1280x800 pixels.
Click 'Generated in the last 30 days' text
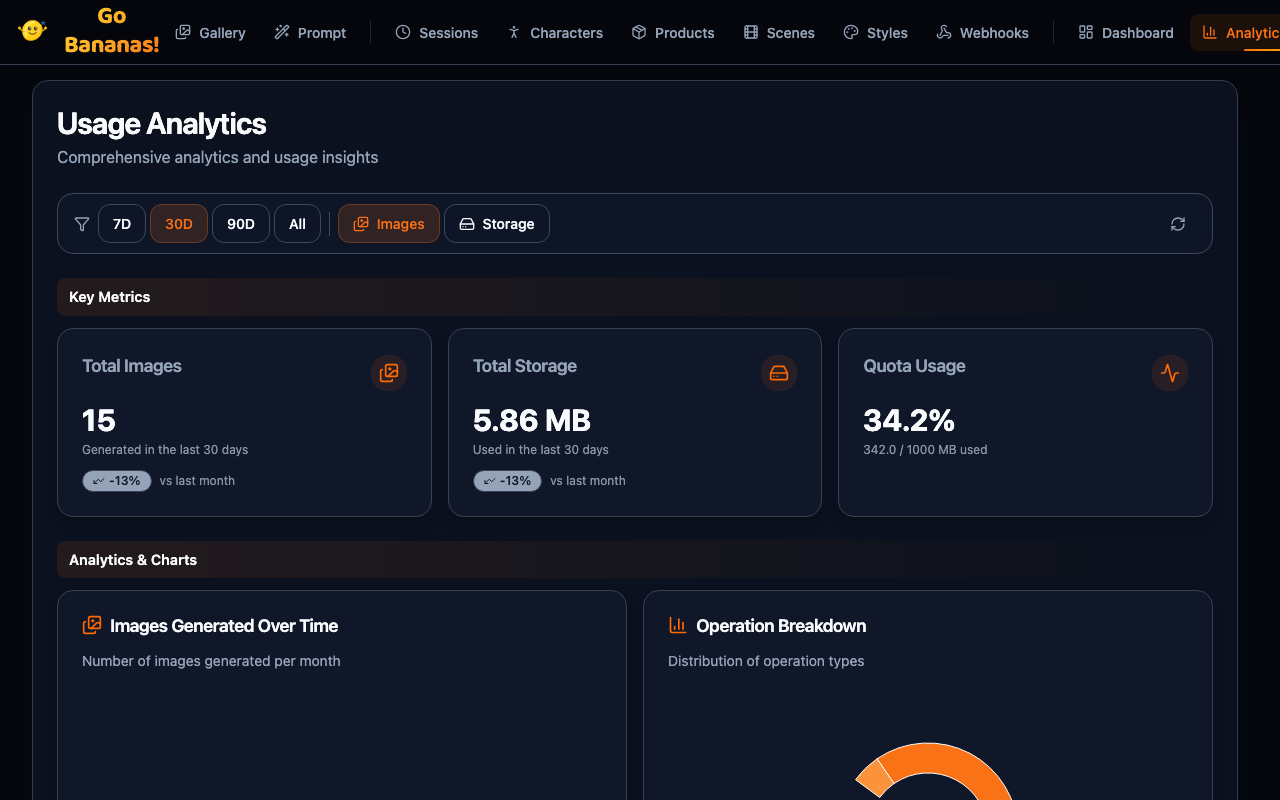pos(165,450)
